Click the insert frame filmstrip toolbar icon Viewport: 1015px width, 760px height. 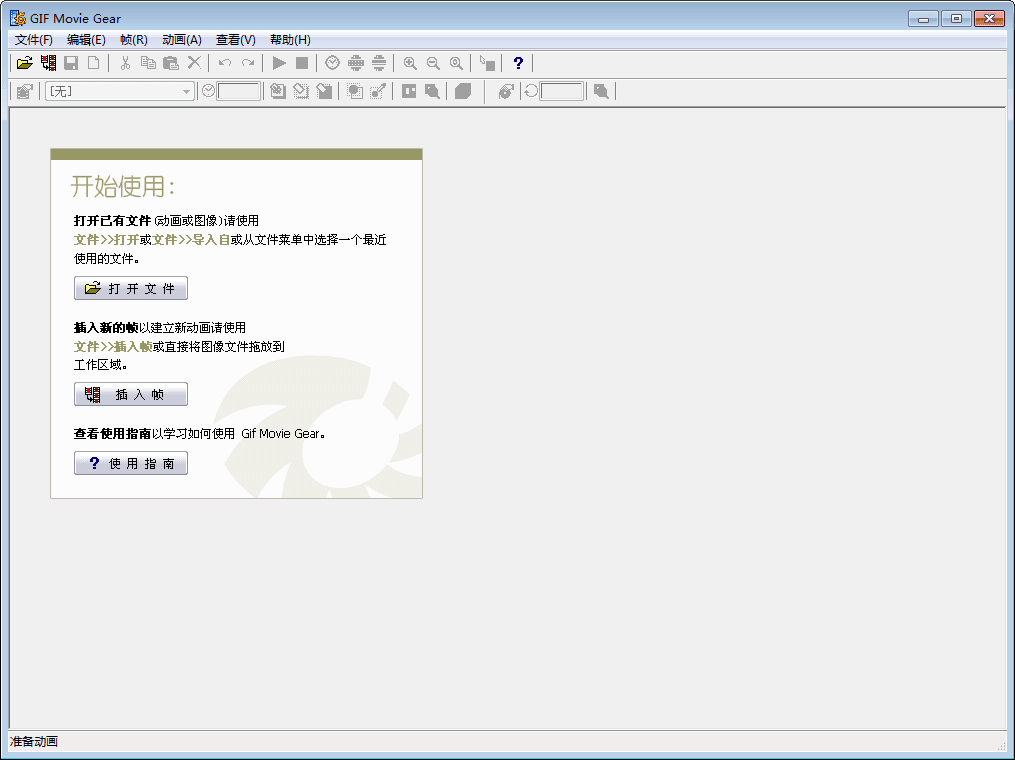pyautogui.click(x=48, y=63)
